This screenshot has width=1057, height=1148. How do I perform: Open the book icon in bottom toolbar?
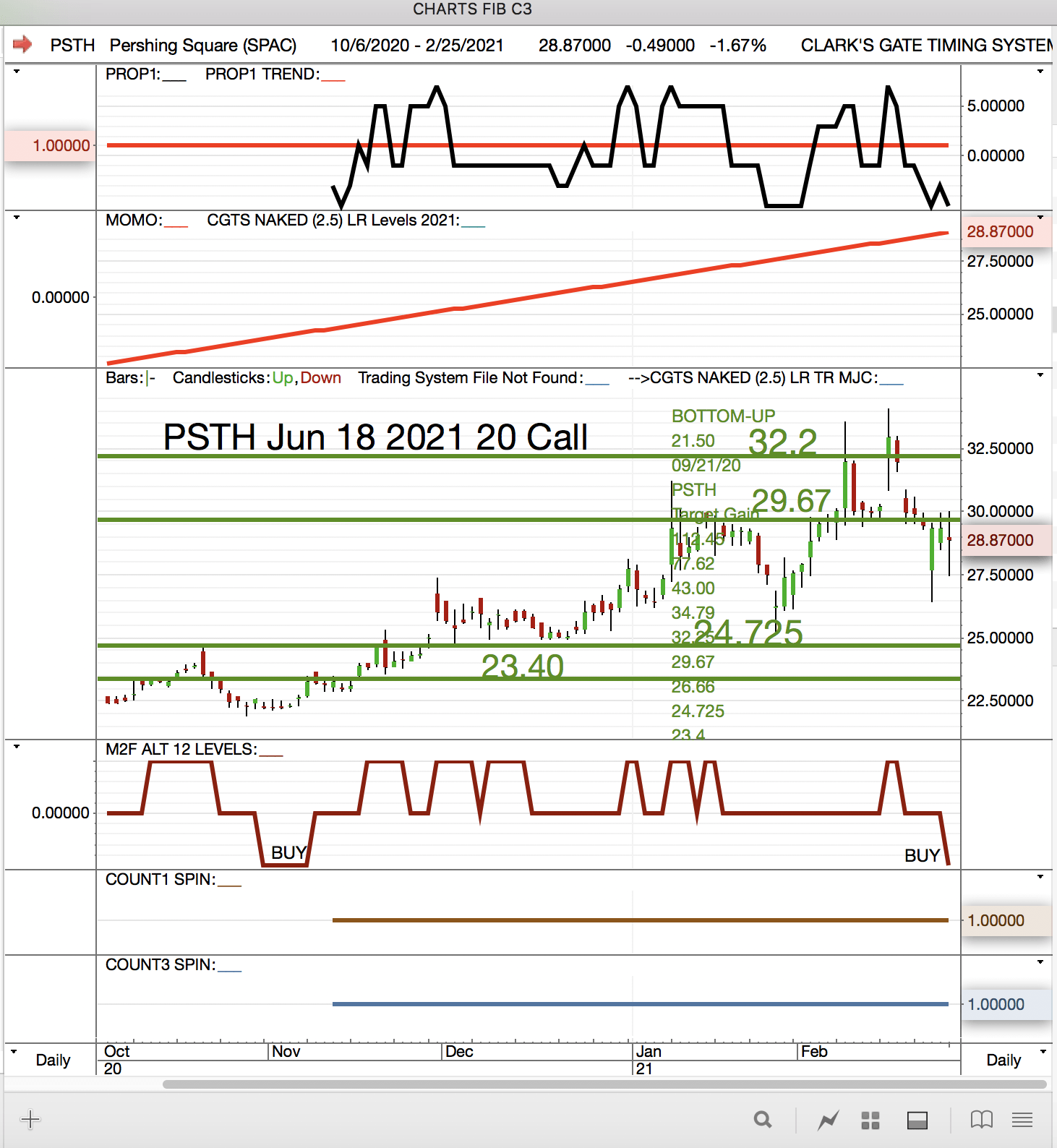tap(981, 1121)
